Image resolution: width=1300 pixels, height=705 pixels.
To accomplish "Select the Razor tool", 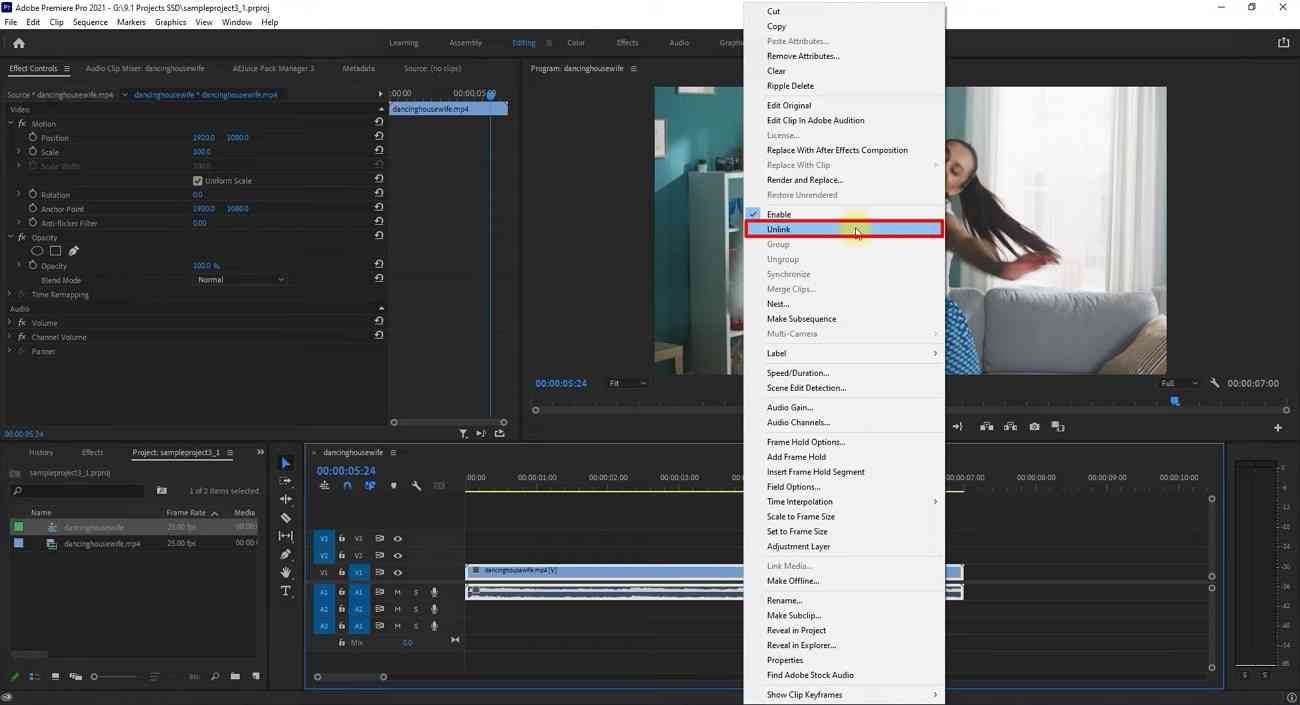I will pos(286,518).
